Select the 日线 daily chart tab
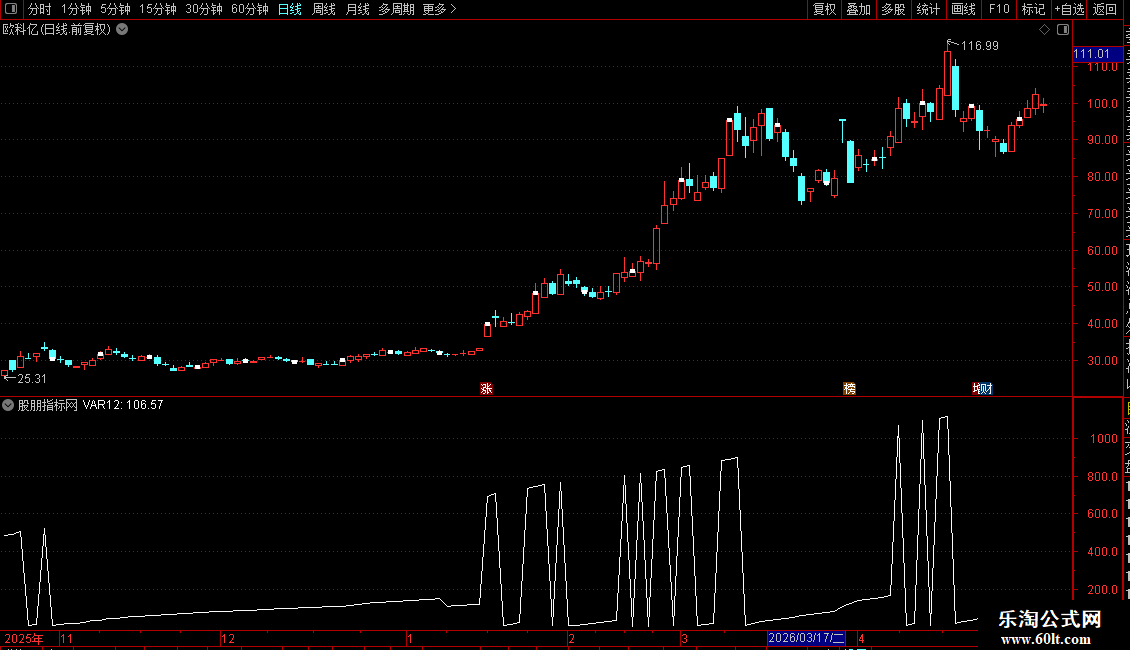1130x650 pixels. (290, 9)
